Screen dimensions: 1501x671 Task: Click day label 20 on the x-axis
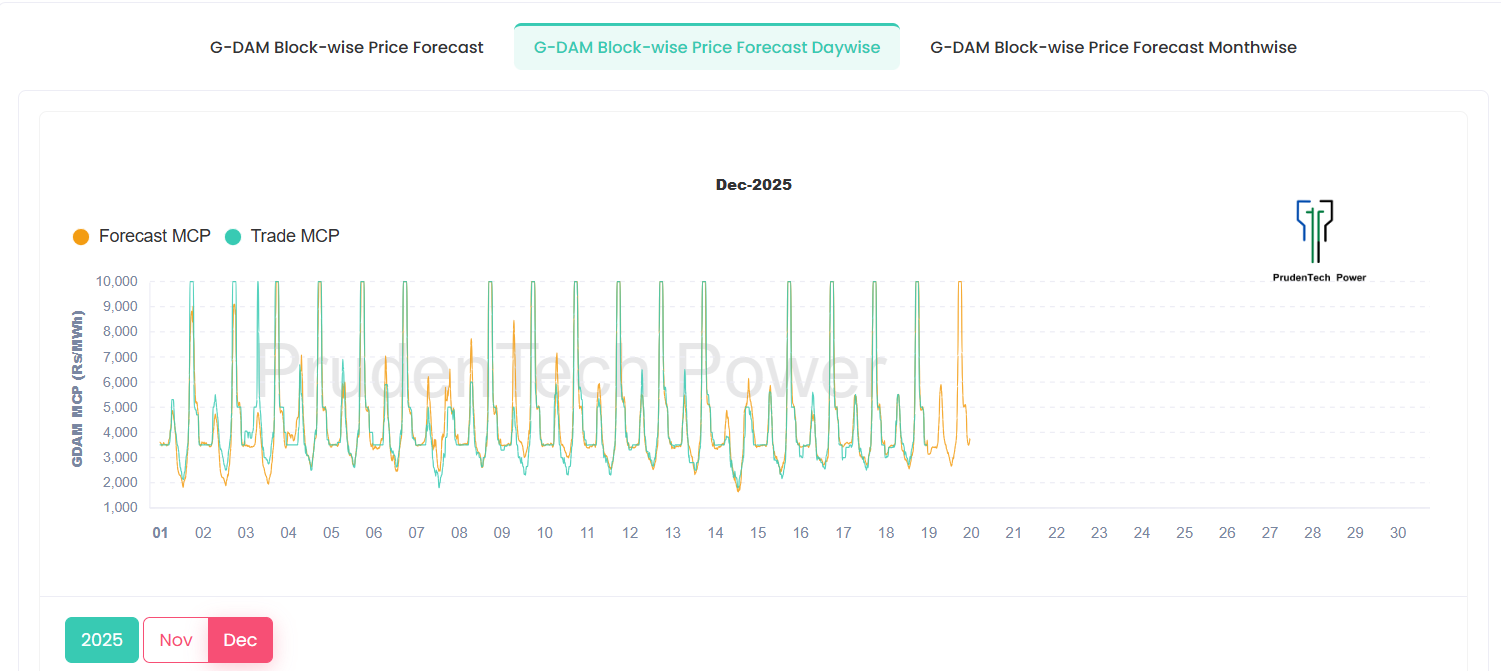click(971, 532)
